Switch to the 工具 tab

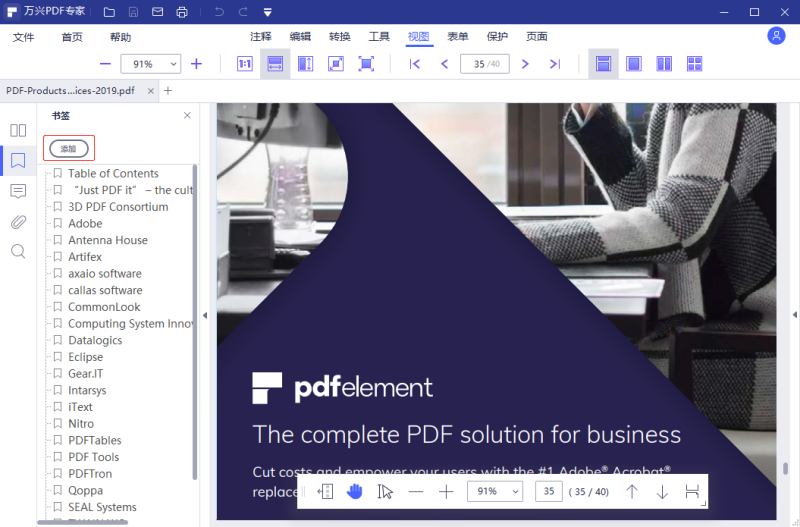[379, 36]
